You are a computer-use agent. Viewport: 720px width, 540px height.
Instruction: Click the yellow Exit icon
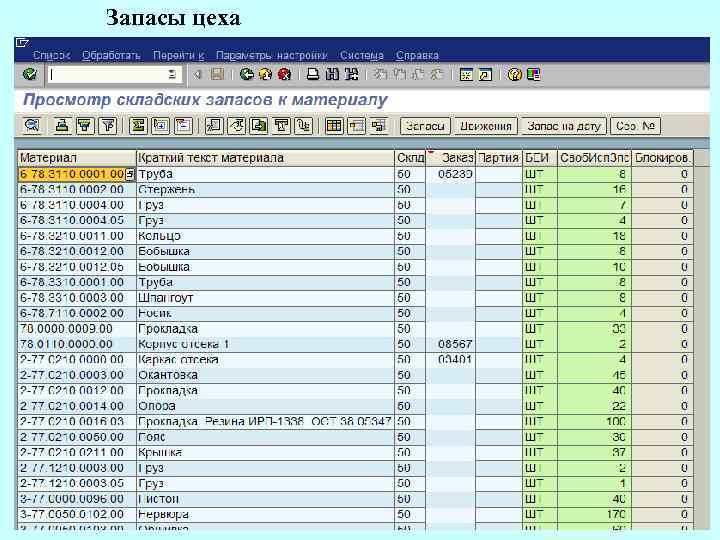point(265,74)
